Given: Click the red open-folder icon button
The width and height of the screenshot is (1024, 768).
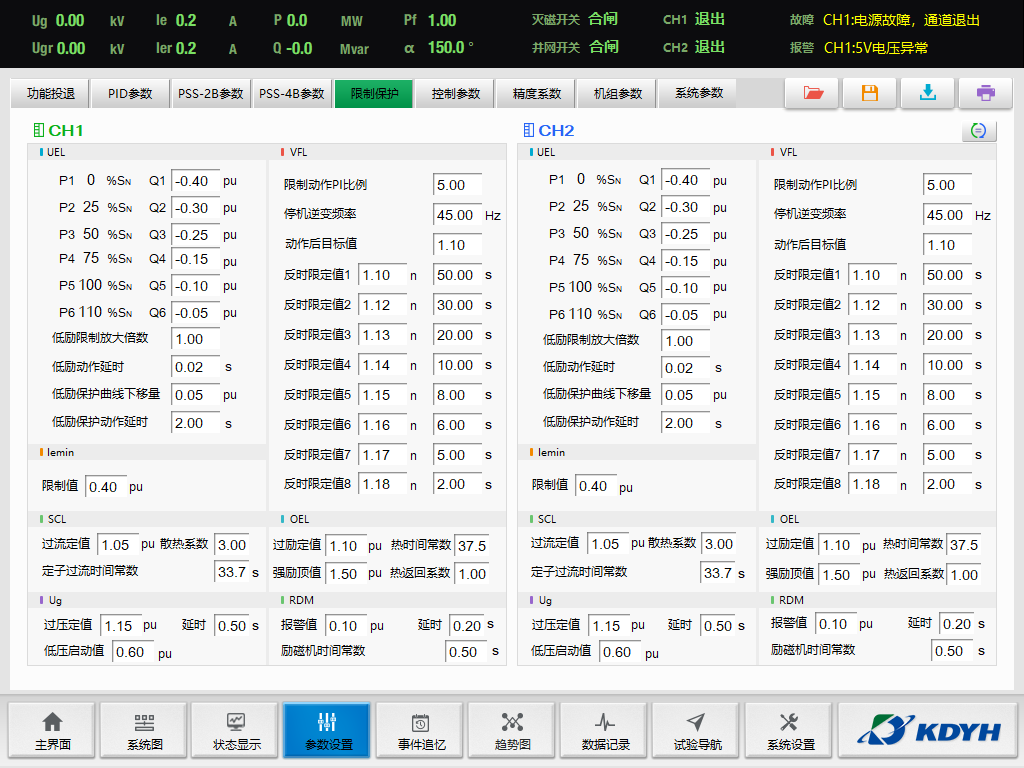Looking at the screenshot, I should (812, 93).
